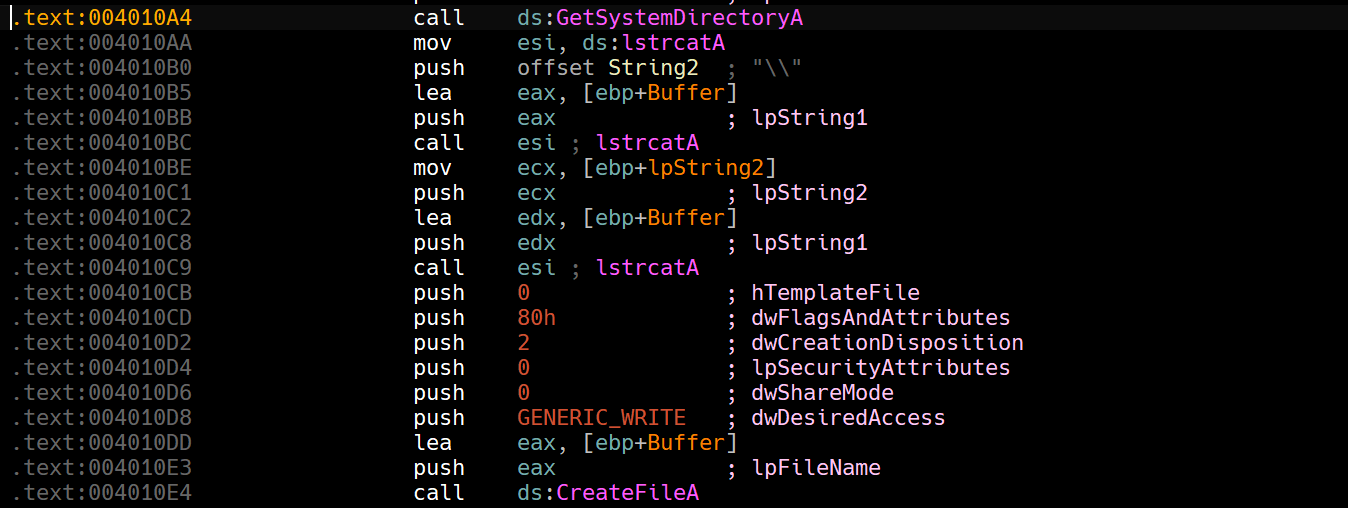Select the lpFileName comment
Image resolution: width=1348 pixels, height=508 pixels.
pos(816,468)
